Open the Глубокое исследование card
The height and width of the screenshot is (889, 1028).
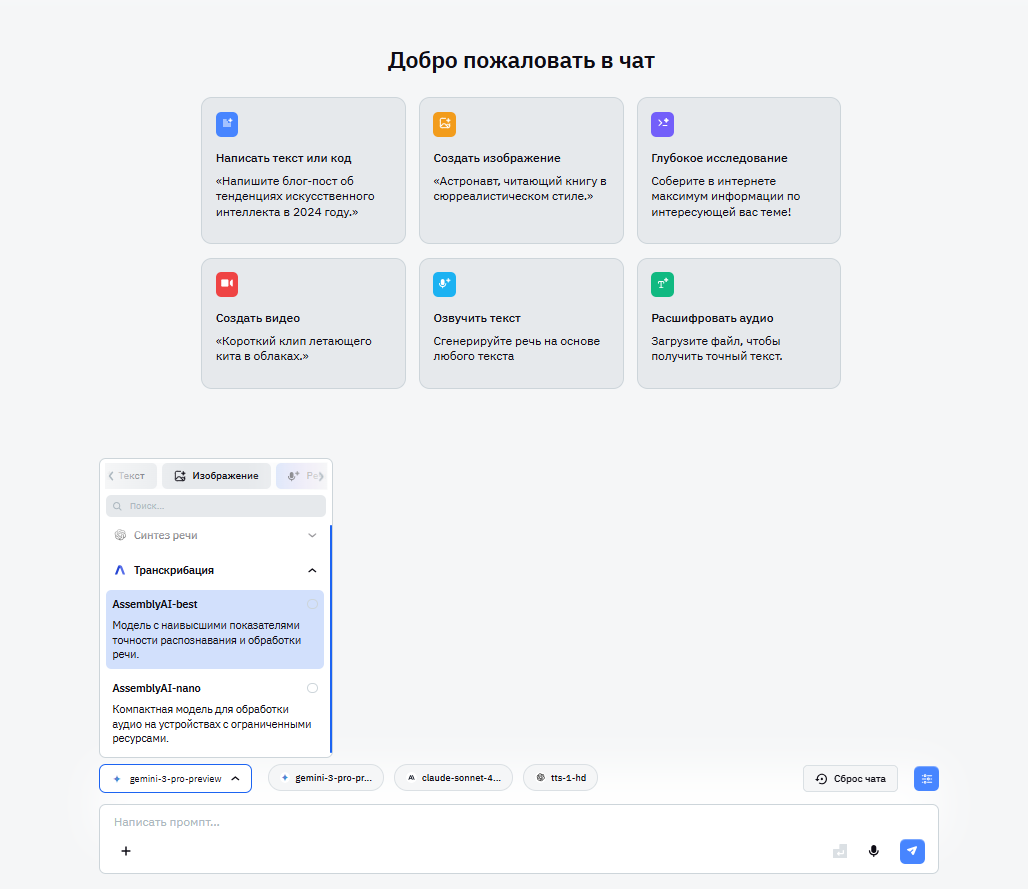point(739,170)
